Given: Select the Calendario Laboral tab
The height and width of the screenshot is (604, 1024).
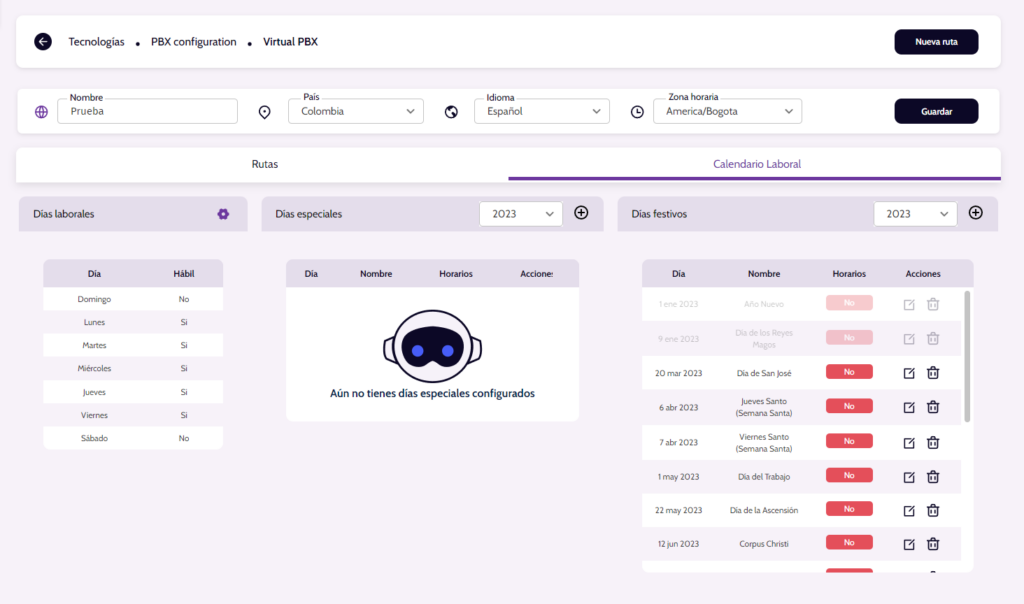Looking at the screenshot, I should click(756, 164).
